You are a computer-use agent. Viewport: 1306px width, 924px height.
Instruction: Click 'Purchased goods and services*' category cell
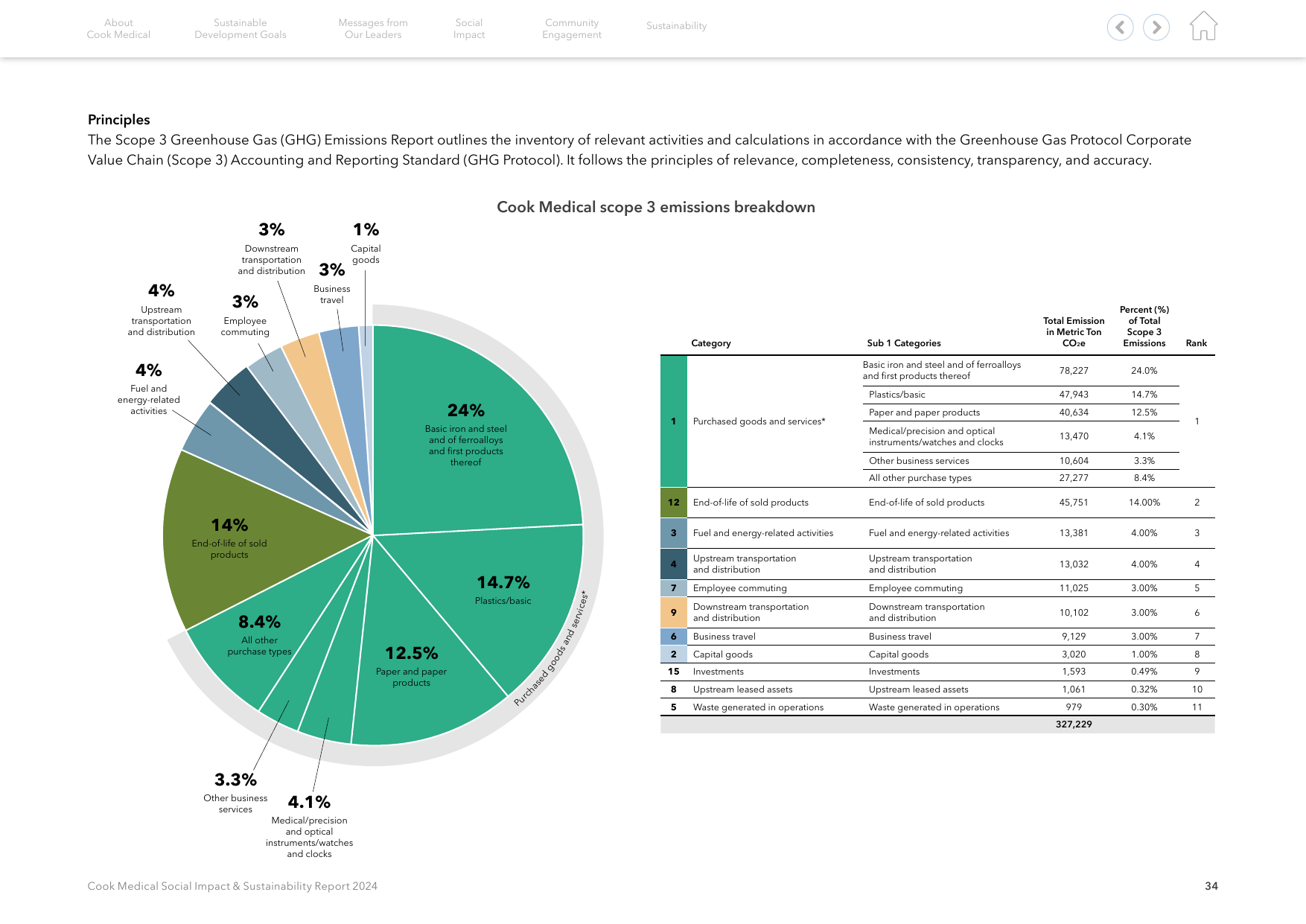click(x=759, y=421)
